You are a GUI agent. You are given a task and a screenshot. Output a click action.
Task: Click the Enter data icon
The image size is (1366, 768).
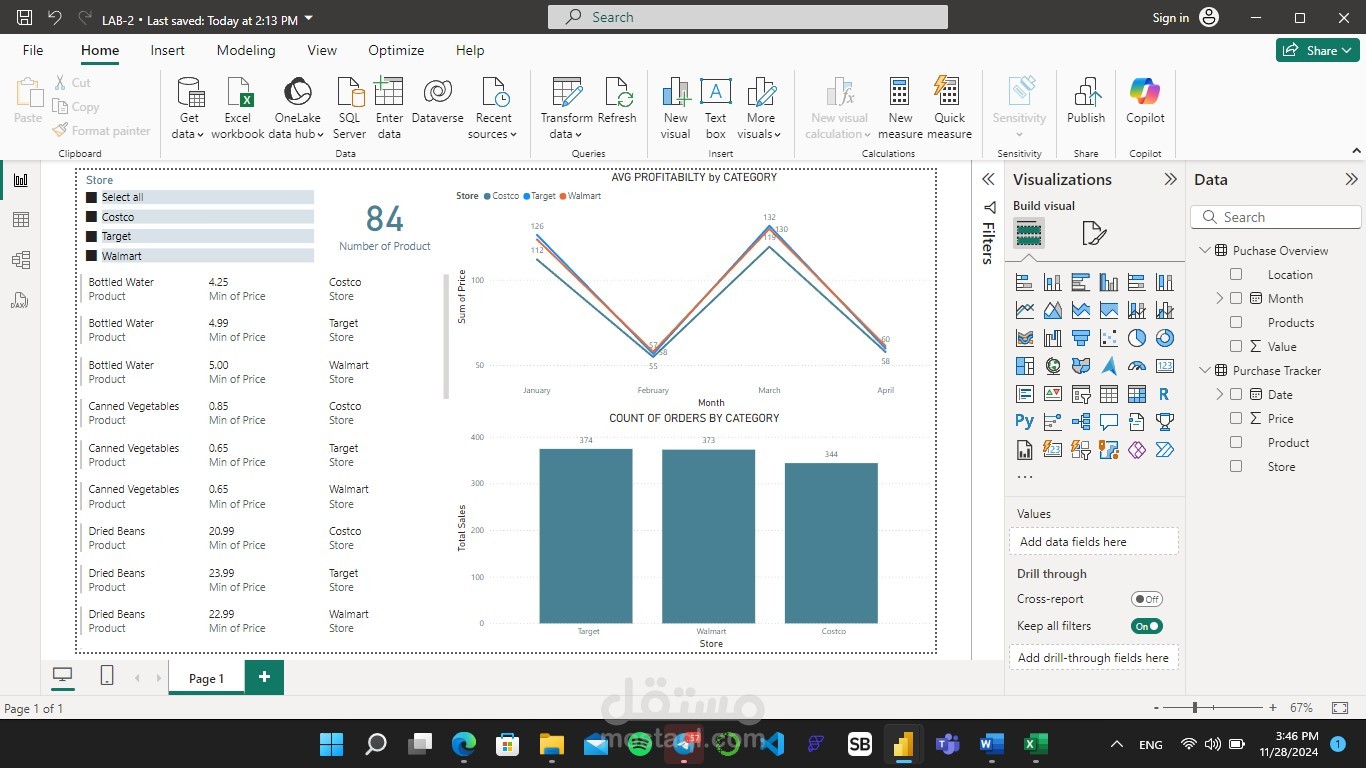click(x=389, y=92)
